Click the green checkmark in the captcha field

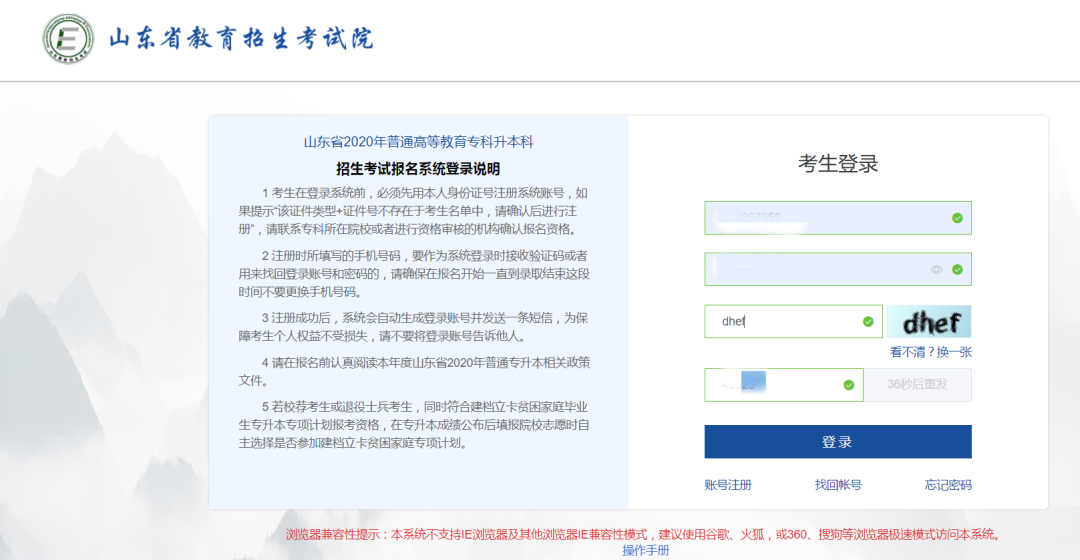(x=868, y=321)
